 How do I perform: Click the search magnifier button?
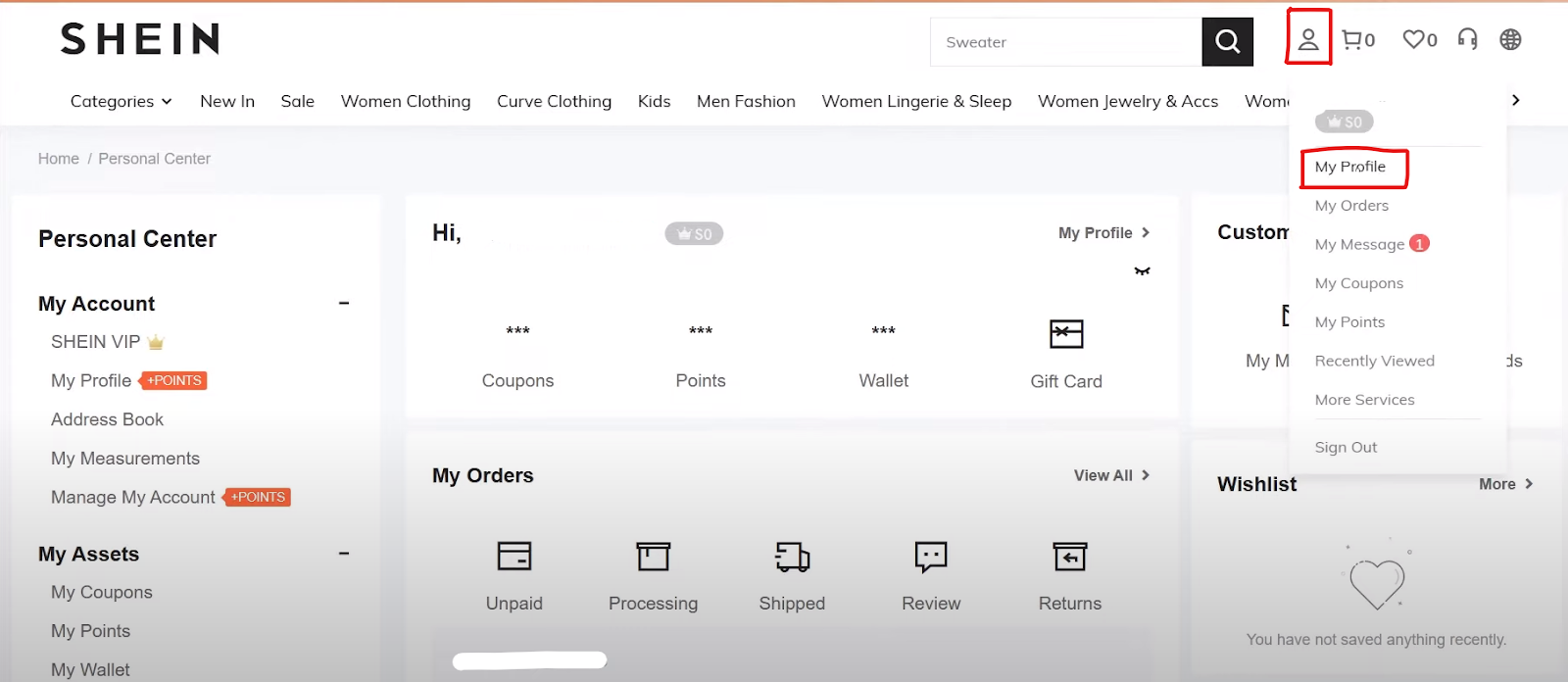[x=1227, y=41]
